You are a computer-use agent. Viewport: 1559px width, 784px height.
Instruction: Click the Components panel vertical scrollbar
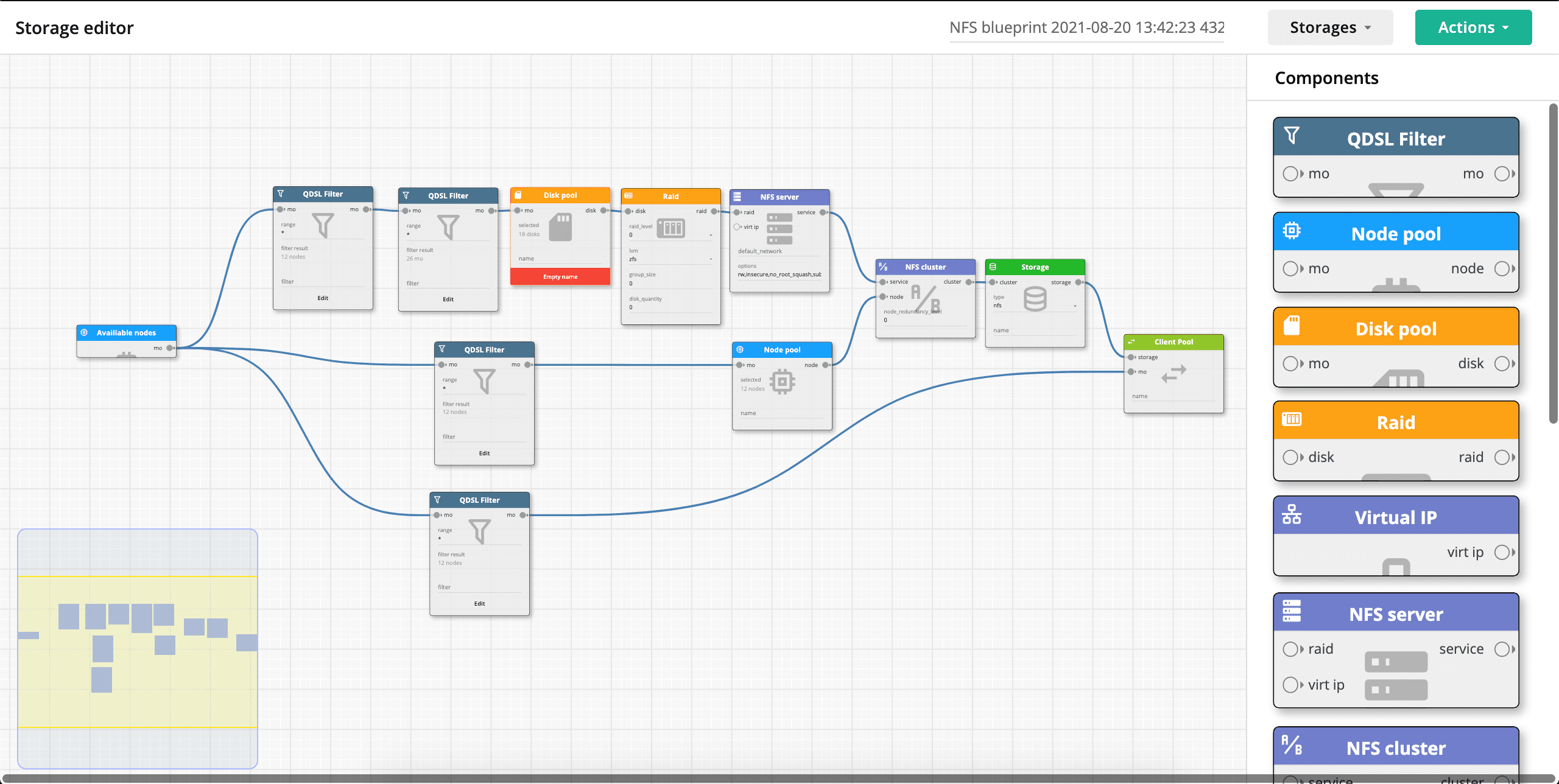point(1554,263)
